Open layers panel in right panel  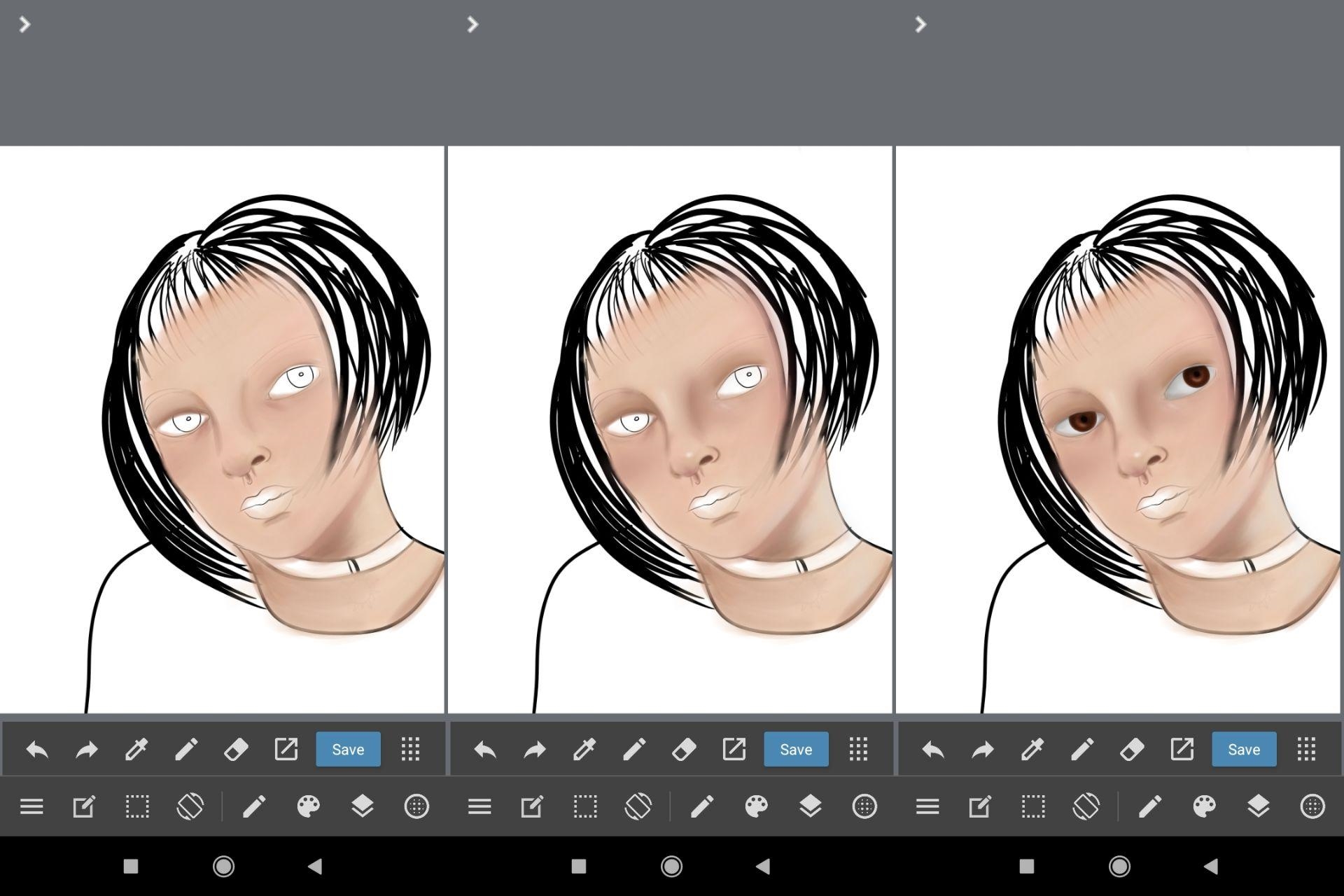point(1259,806)
